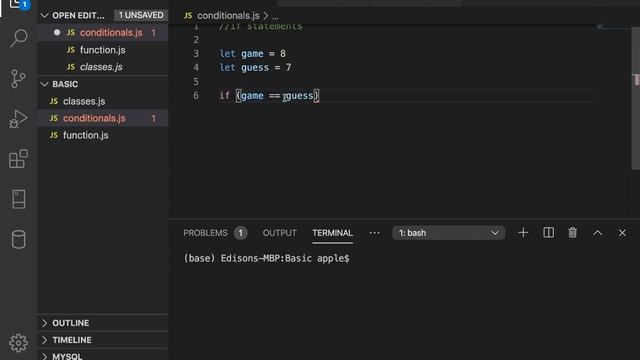Screen dimensions: 640x360
Task: Click the 'if' keyword on line 6
Action: (224, 96)
